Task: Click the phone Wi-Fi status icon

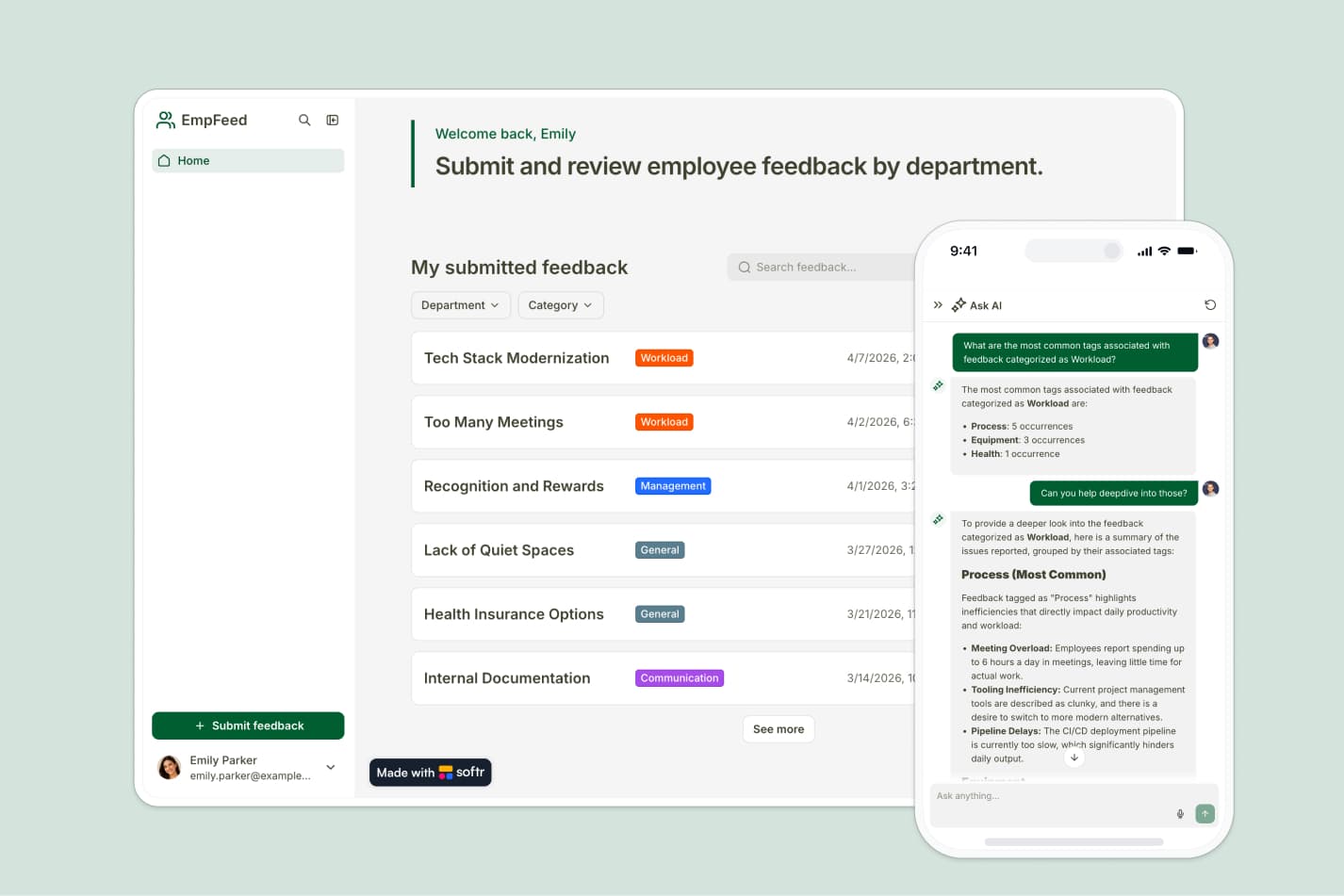Action: pyautogui.click(x=1164, y=251)
